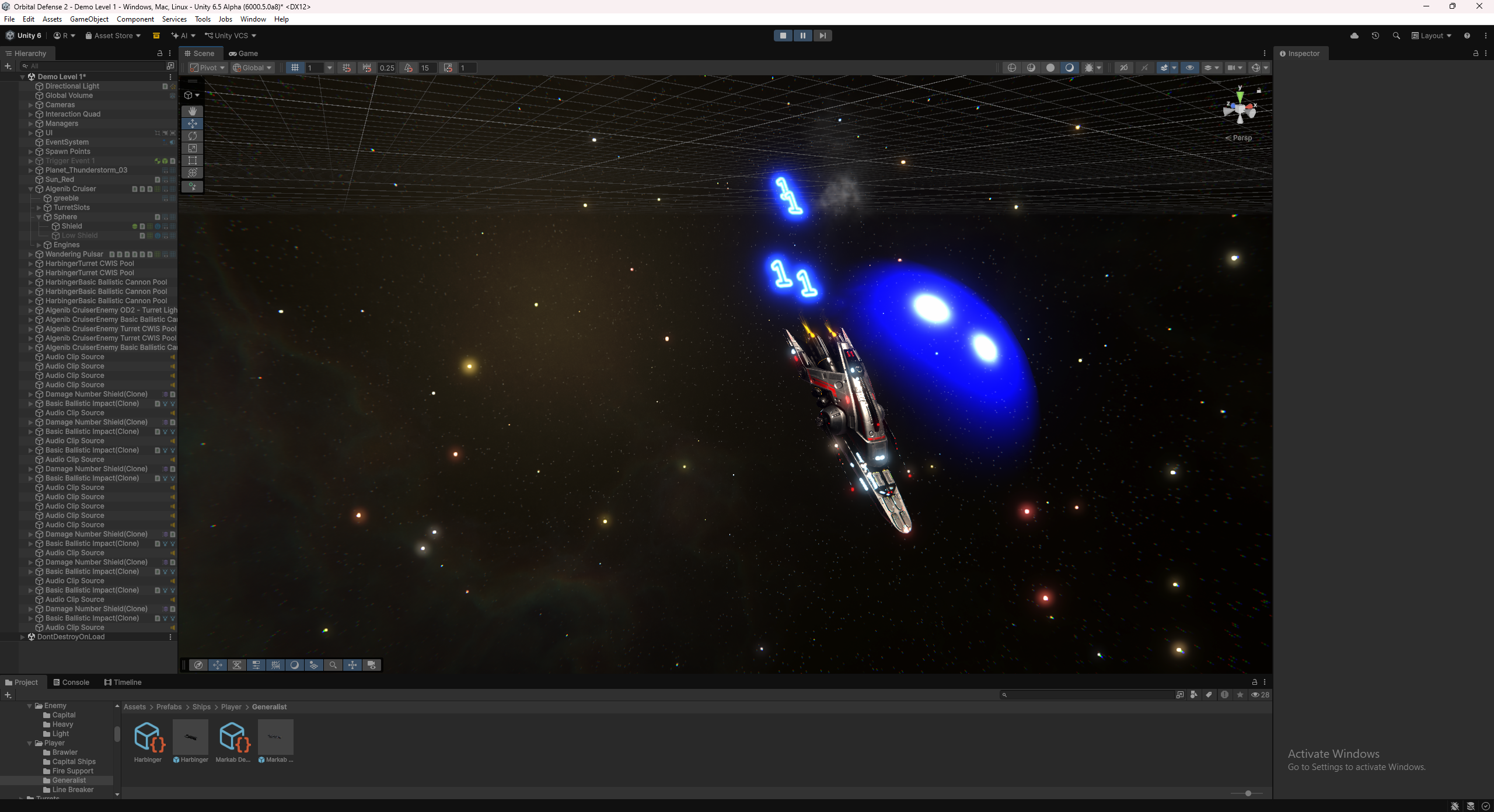Screen dimensions: 1494x812
Task: Select the Harbinger prefab thumbnail
Action: [190, 737]
